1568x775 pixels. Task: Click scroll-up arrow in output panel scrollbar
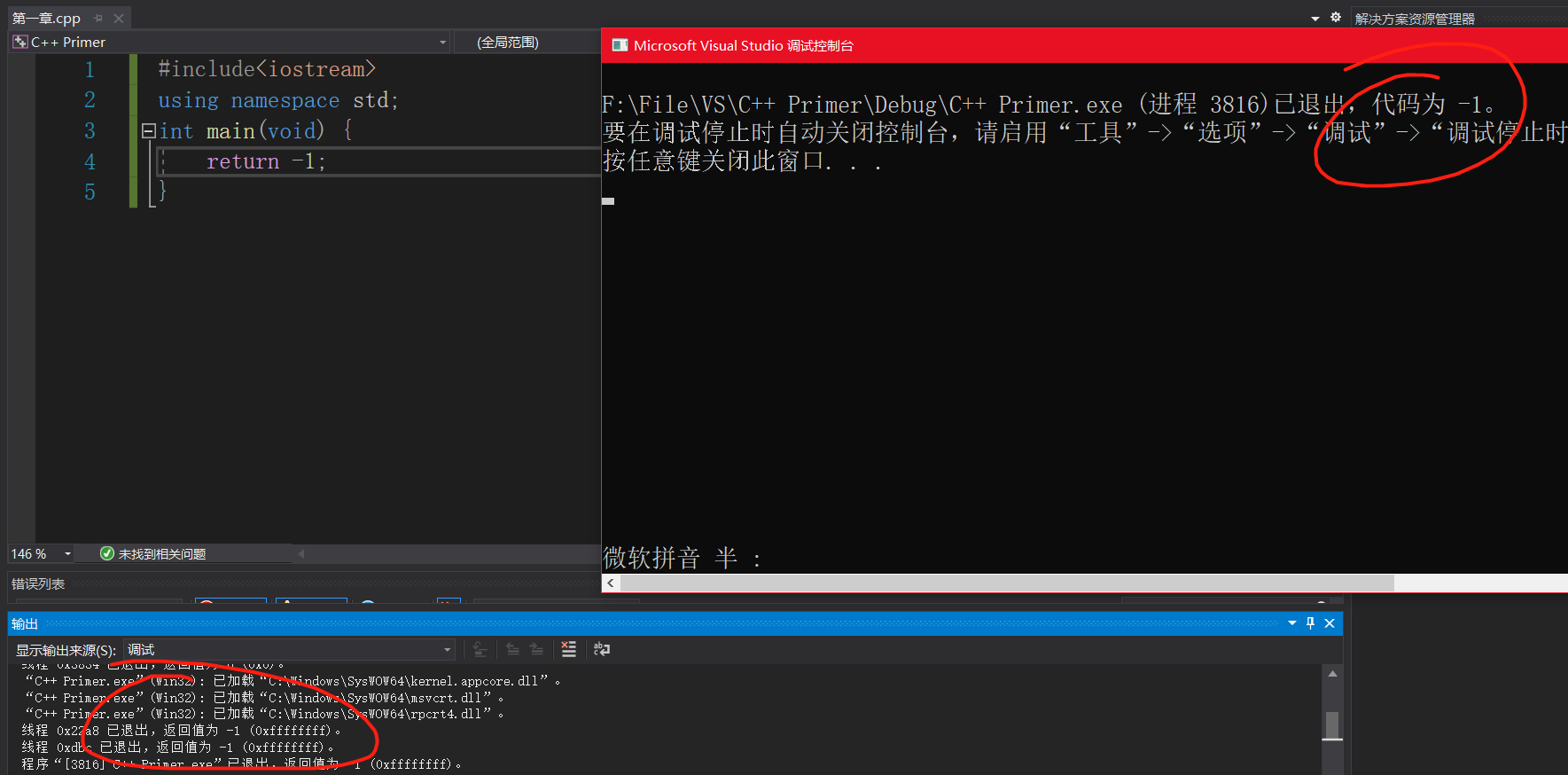1332,674
